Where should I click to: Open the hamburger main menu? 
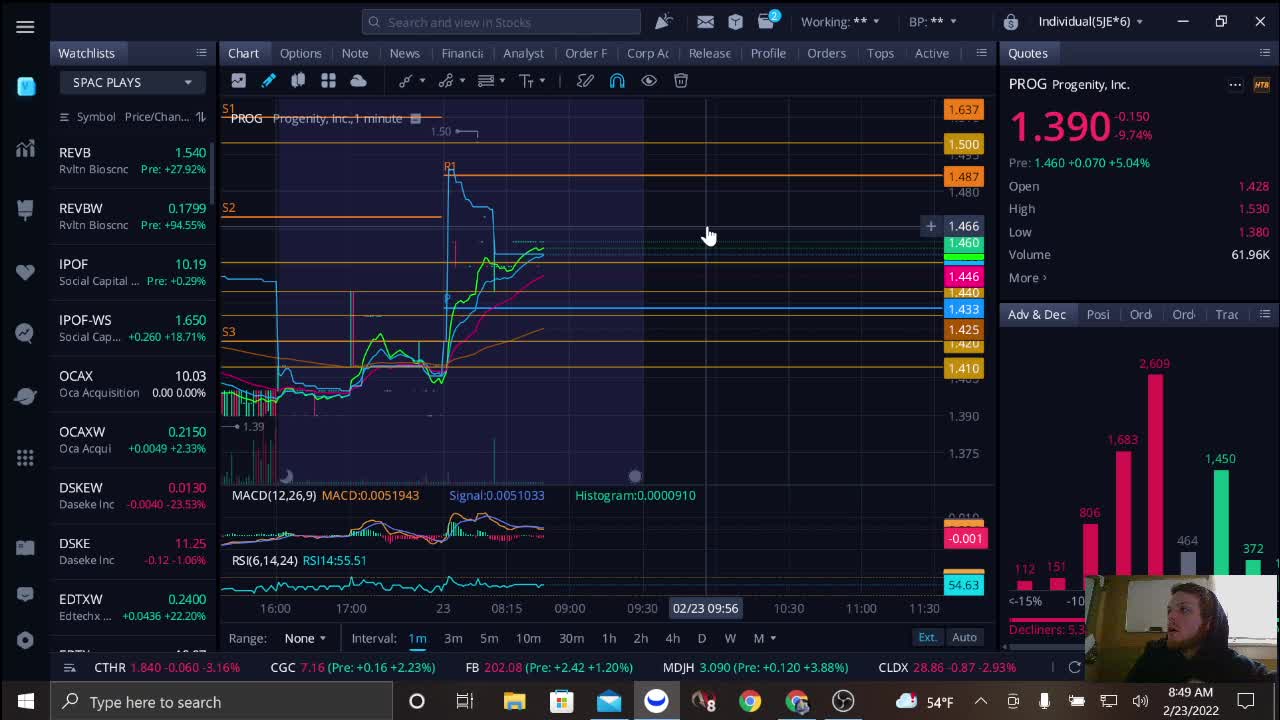coord(25,27)
